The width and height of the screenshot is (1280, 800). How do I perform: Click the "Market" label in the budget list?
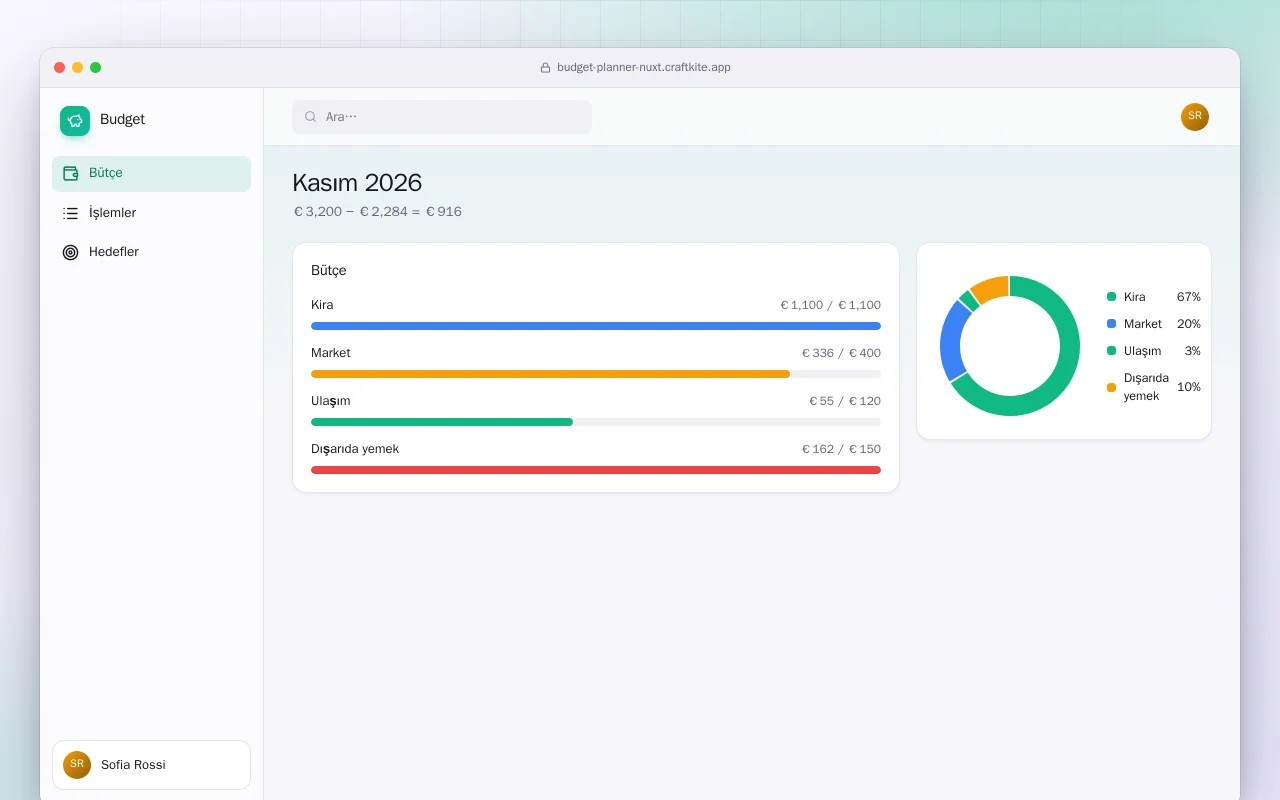pos(331,353)
